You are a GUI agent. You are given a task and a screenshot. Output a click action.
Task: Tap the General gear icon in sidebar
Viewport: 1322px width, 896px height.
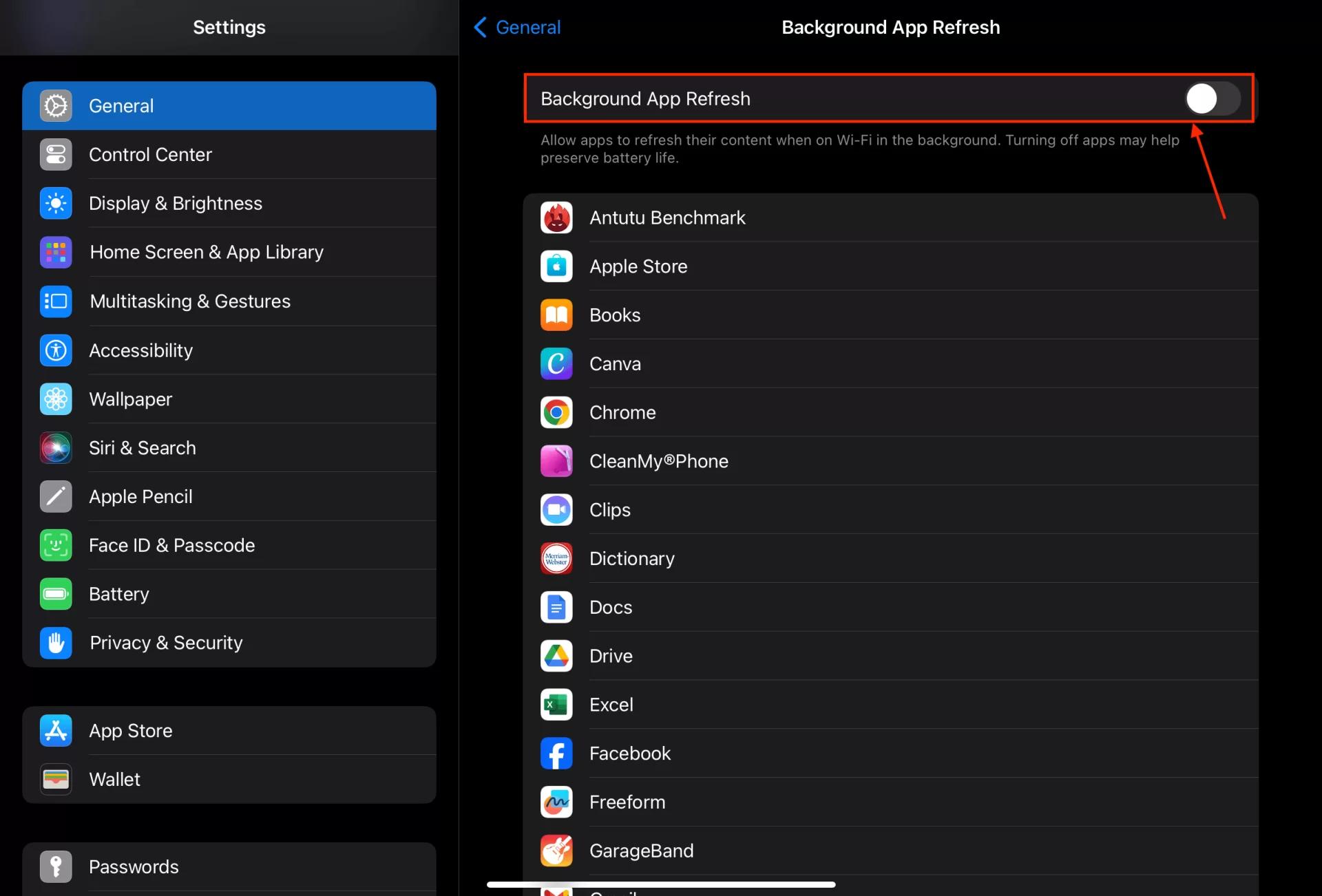[x=56, y=106]
